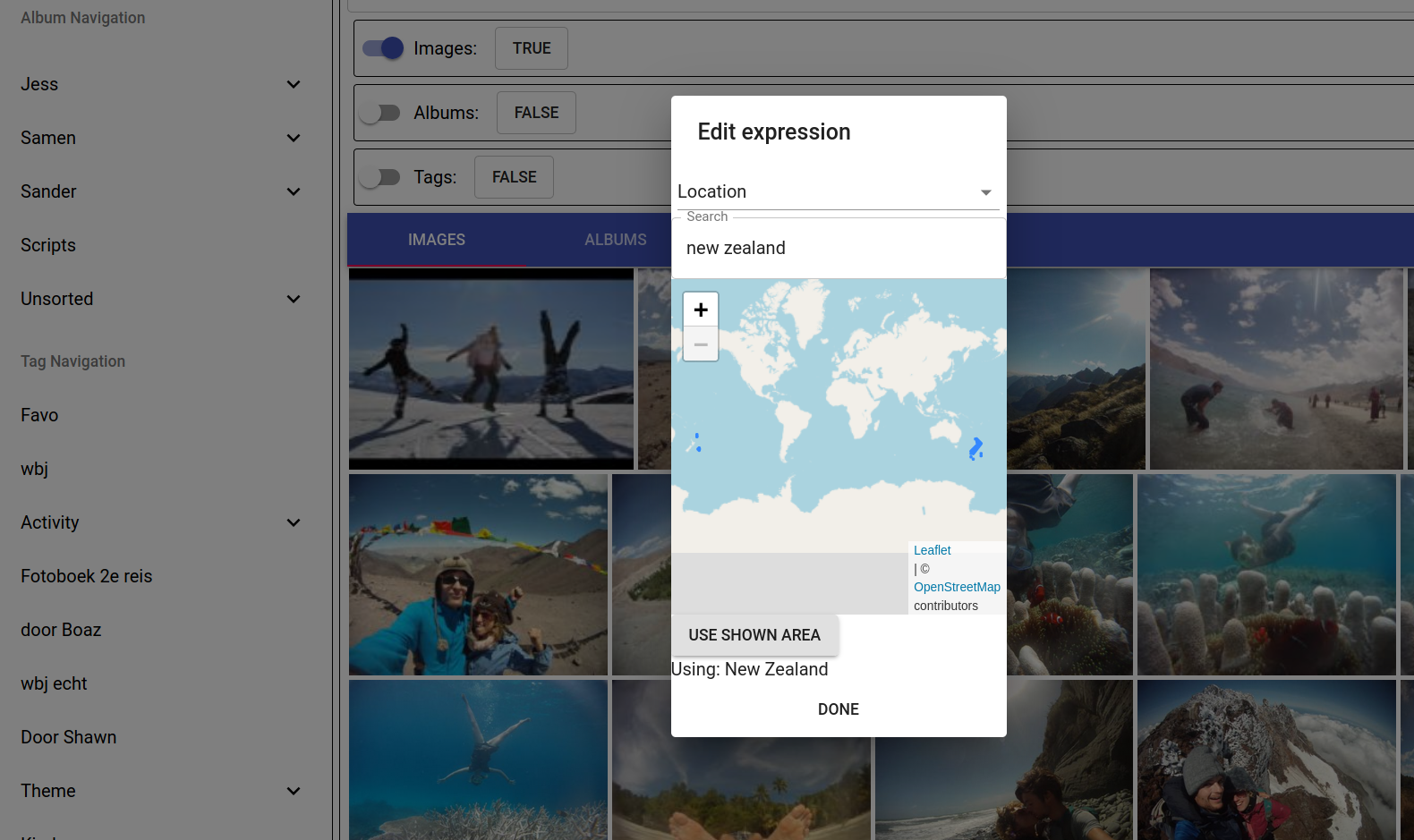The height and width of the screenshot is (840, 1414).
Task: Select the Theme tag
Action: coord(48,791)
